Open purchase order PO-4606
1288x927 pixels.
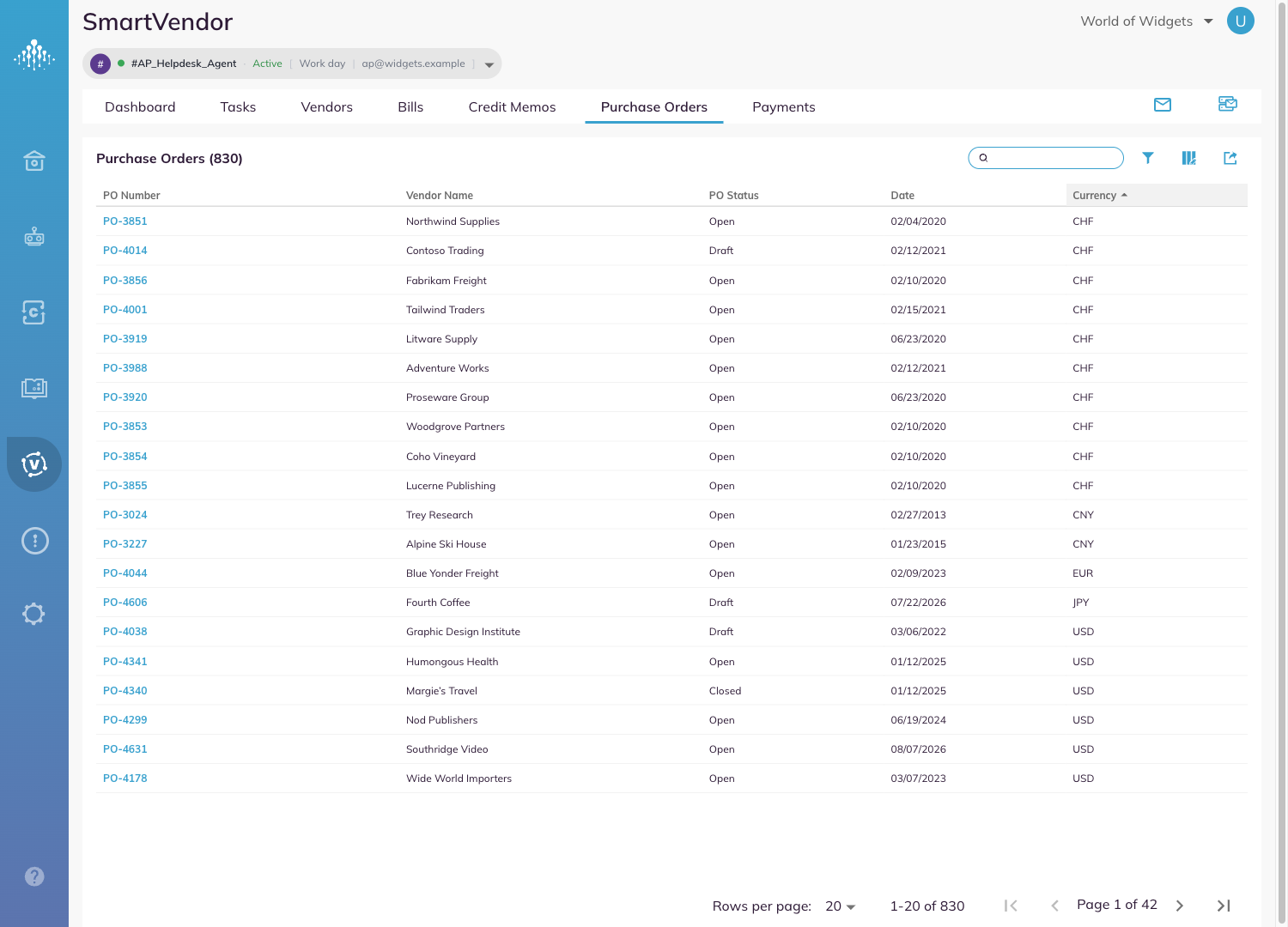125,603
